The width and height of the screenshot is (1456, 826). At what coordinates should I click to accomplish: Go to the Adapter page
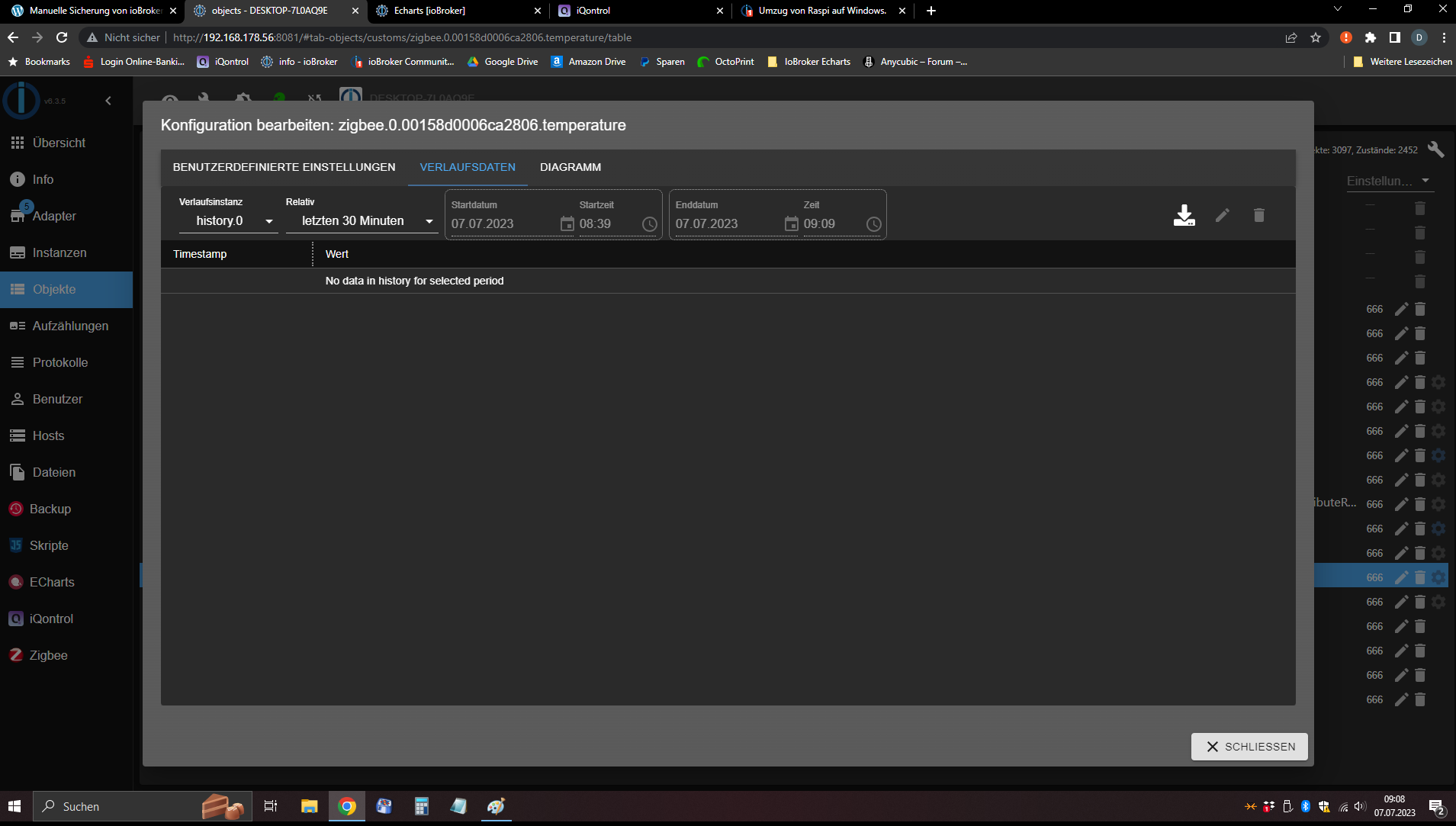(x=66, y=216)
